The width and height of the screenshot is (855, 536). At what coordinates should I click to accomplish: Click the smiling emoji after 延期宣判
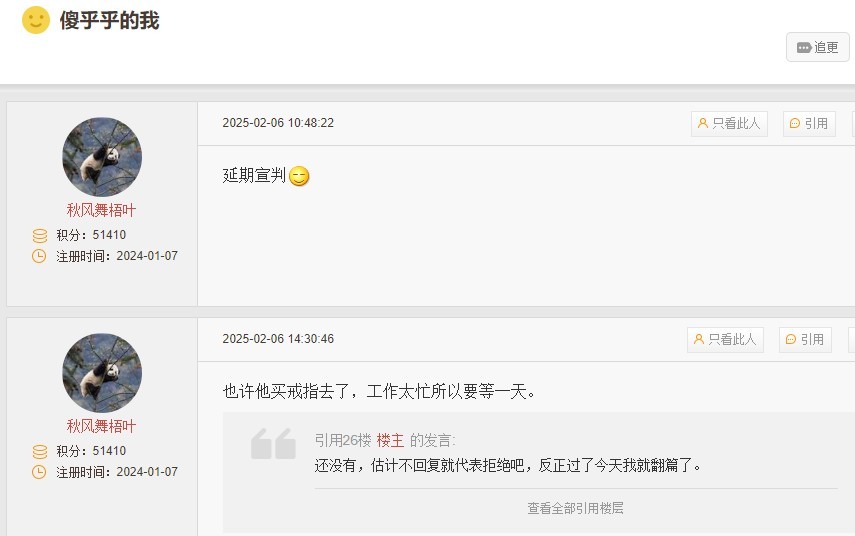point(299,176)
